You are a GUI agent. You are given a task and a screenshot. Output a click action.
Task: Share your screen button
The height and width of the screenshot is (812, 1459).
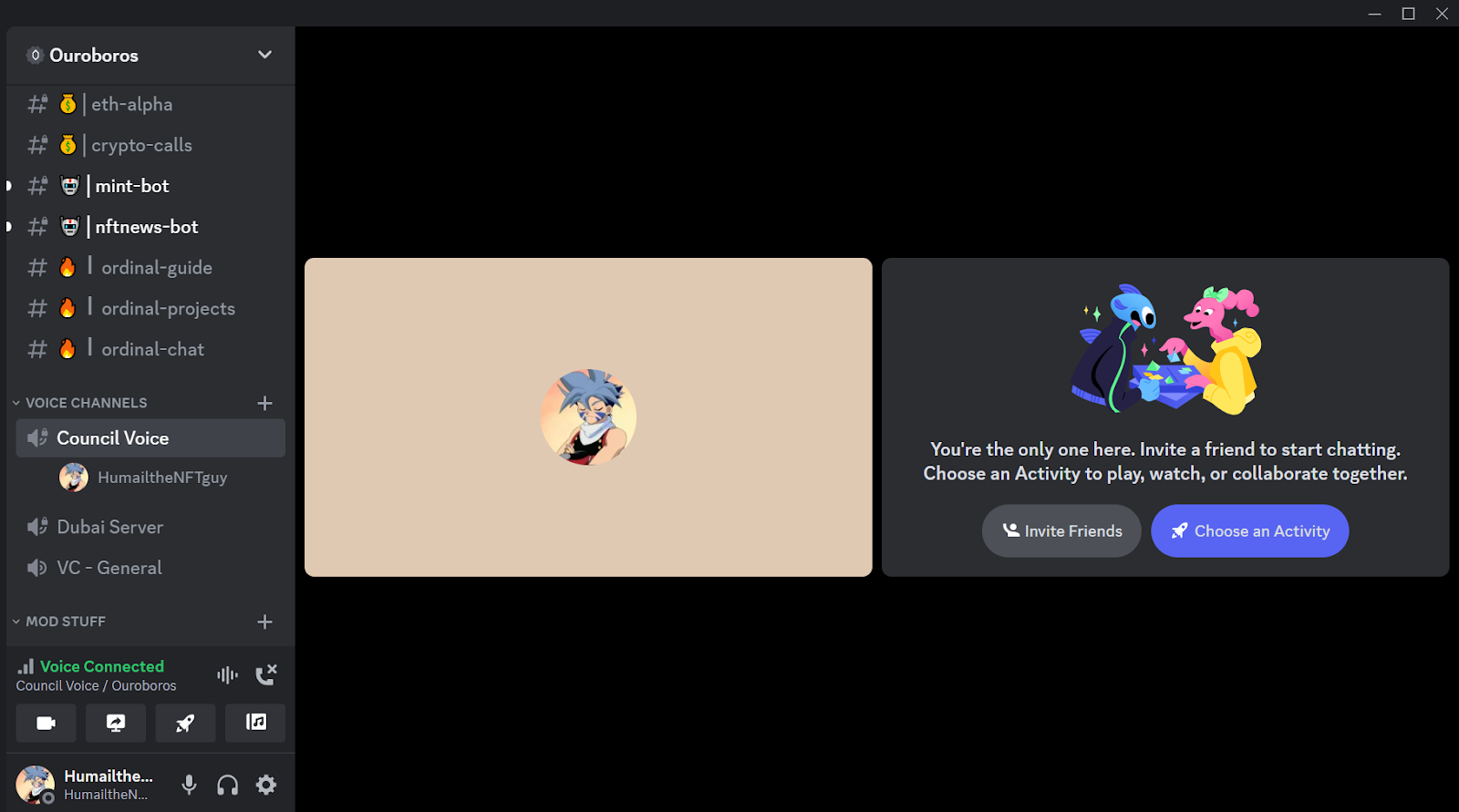(x=116, y=723)
